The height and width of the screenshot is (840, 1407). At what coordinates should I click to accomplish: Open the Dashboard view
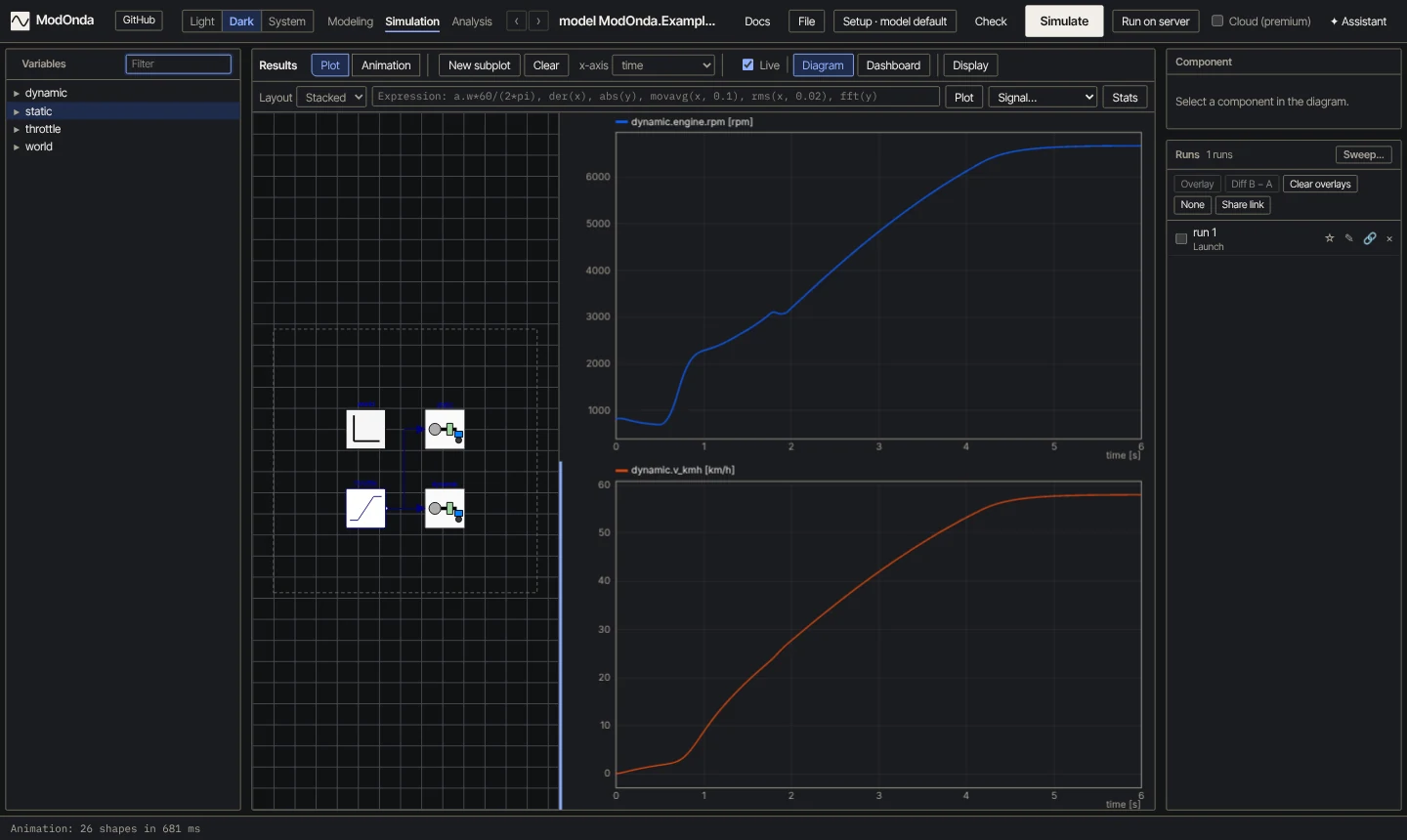coord(893,65)
